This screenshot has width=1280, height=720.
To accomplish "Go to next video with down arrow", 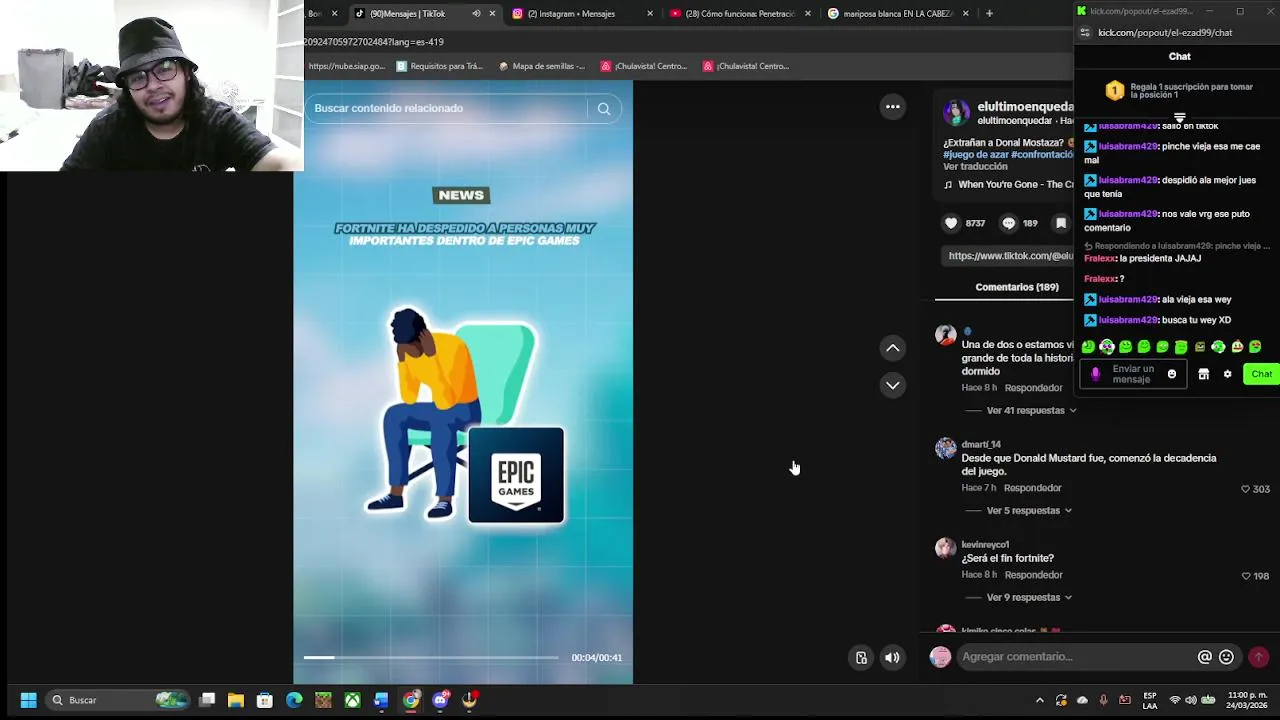I will tap(893, 385).
